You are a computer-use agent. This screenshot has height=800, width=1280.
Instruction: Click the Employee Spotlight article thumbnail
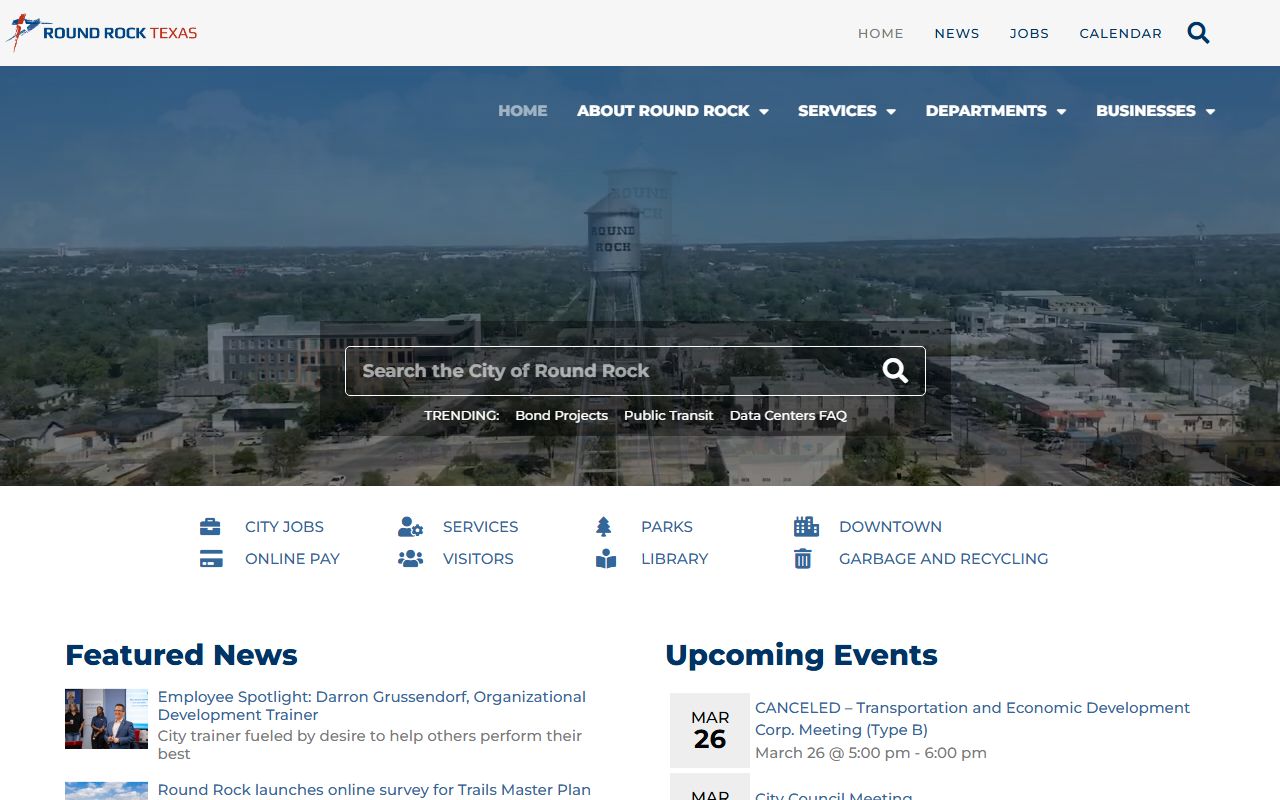point(106,718)
